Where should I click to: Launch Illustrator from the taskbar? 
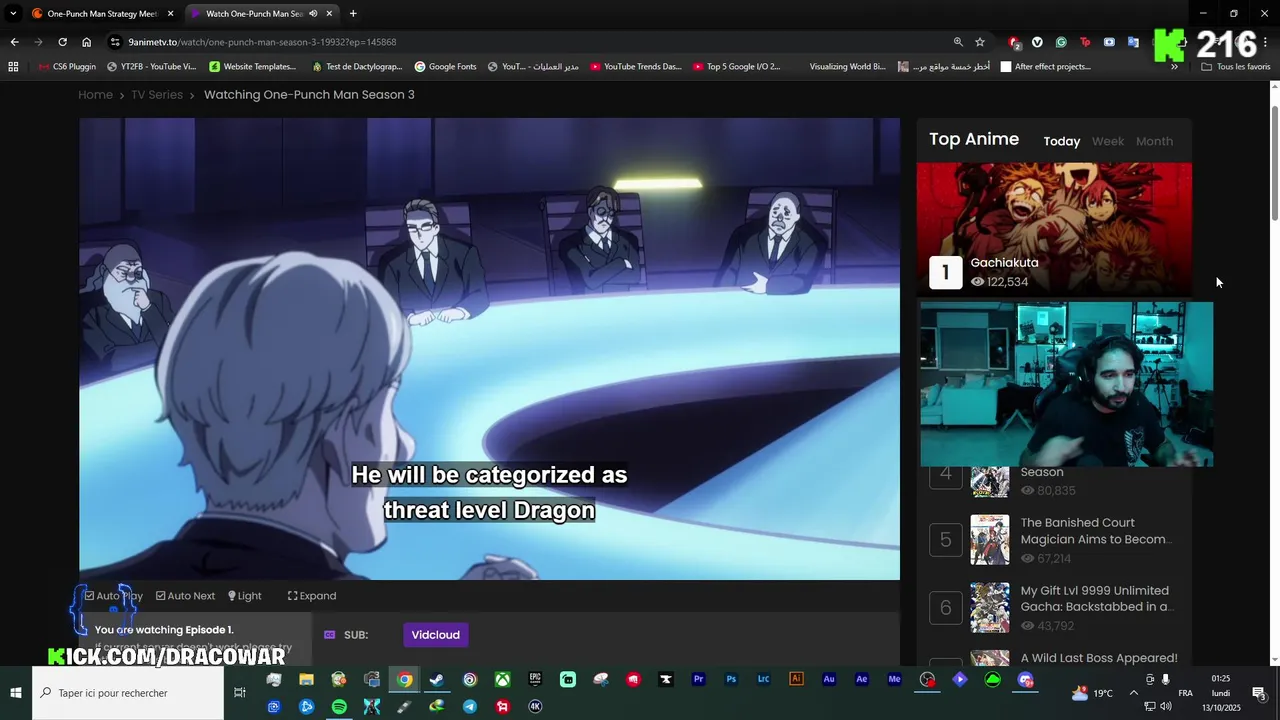(x=796, y=680)
